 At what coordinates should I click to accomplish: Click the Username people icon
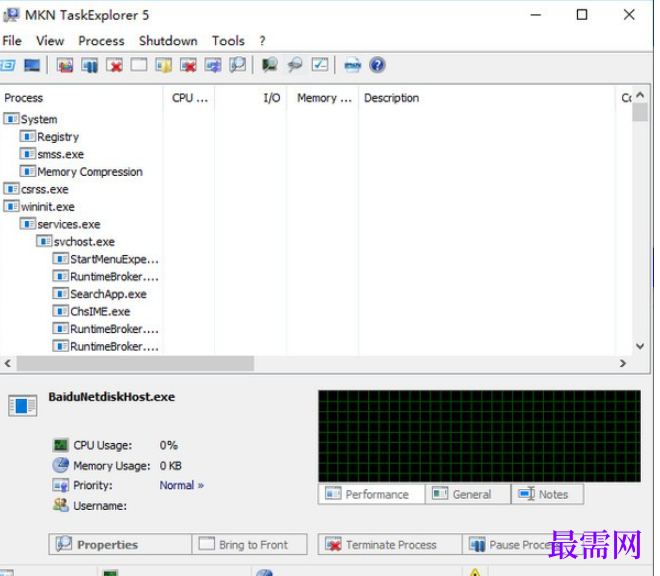pyautogui.click(x=61, y=505)
